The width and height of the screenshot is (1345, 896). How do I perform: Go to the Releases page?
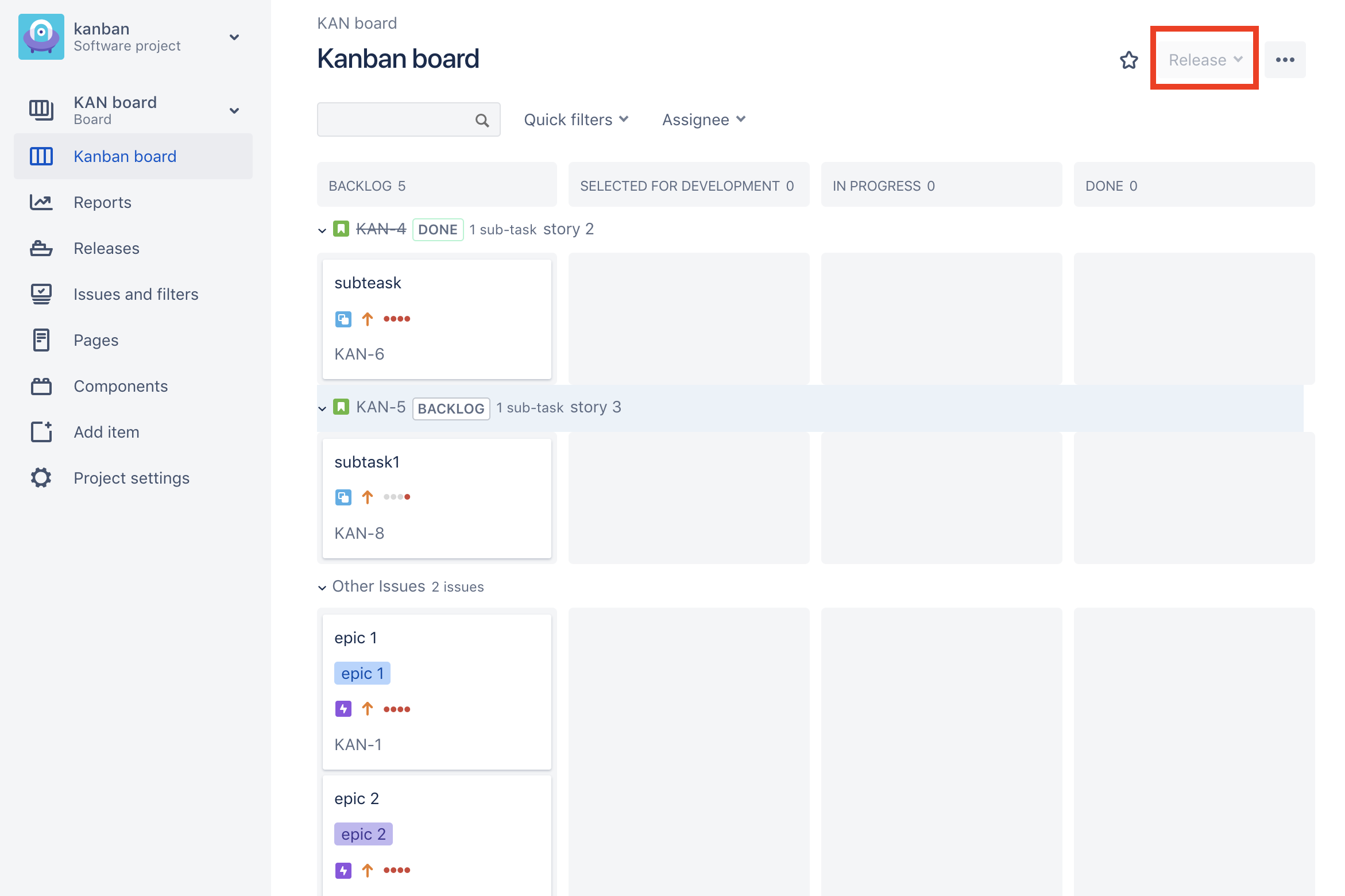click(106, 248)
